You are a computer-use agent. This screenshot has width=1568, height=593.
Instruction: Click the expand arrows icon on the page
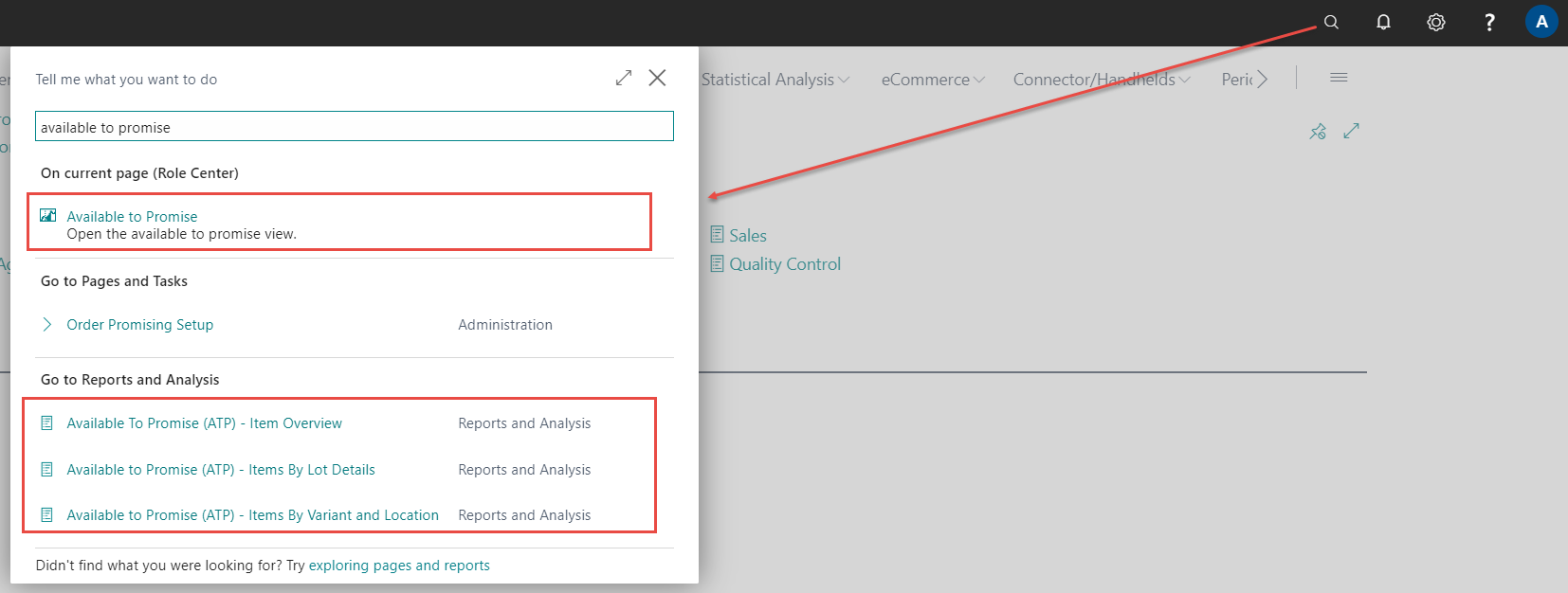1351,132
